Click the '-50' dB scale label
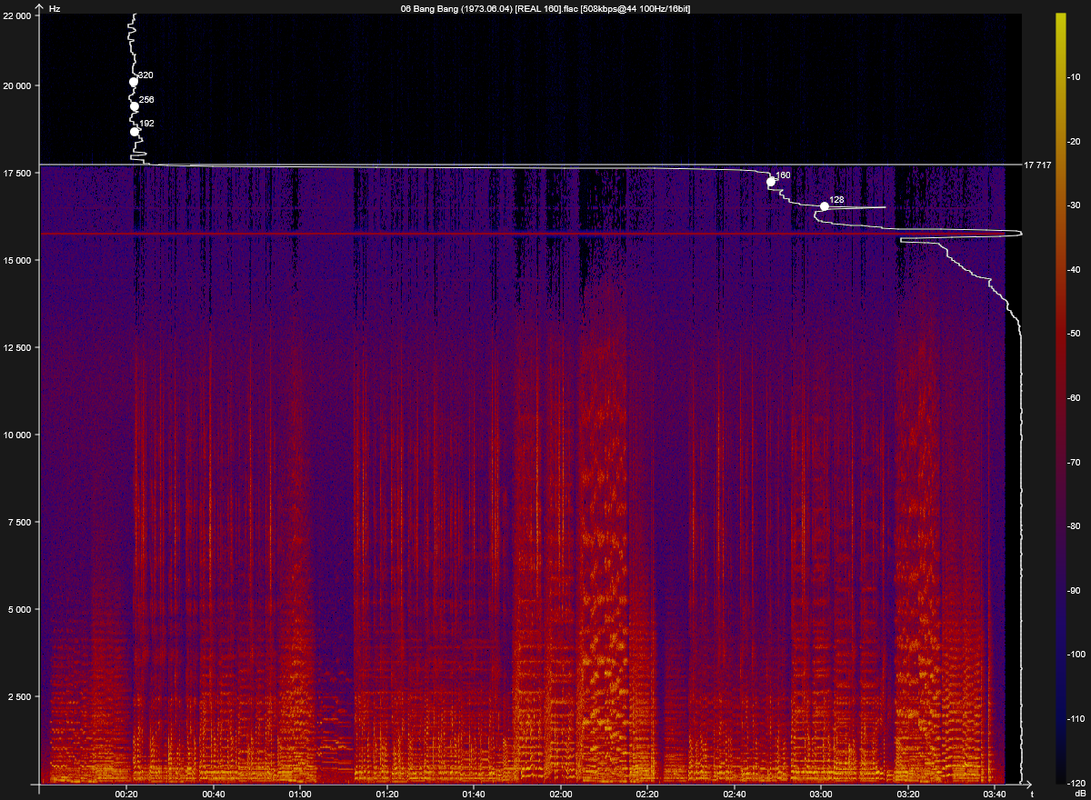Screen dimensions: 1091x800 tap(1074, 334)
